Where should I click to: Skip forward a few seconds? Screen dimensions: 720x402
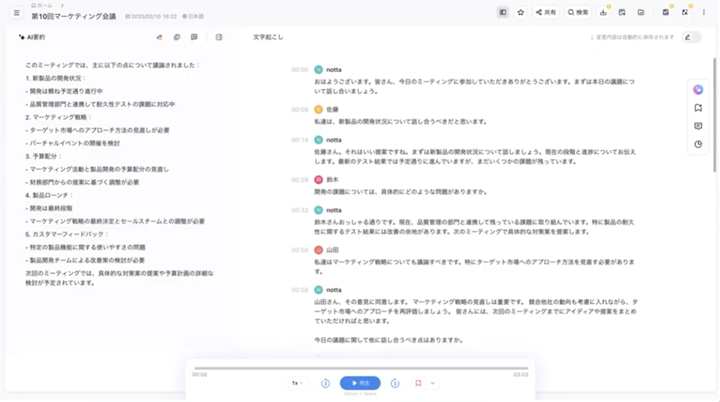(x=395, y=383)
